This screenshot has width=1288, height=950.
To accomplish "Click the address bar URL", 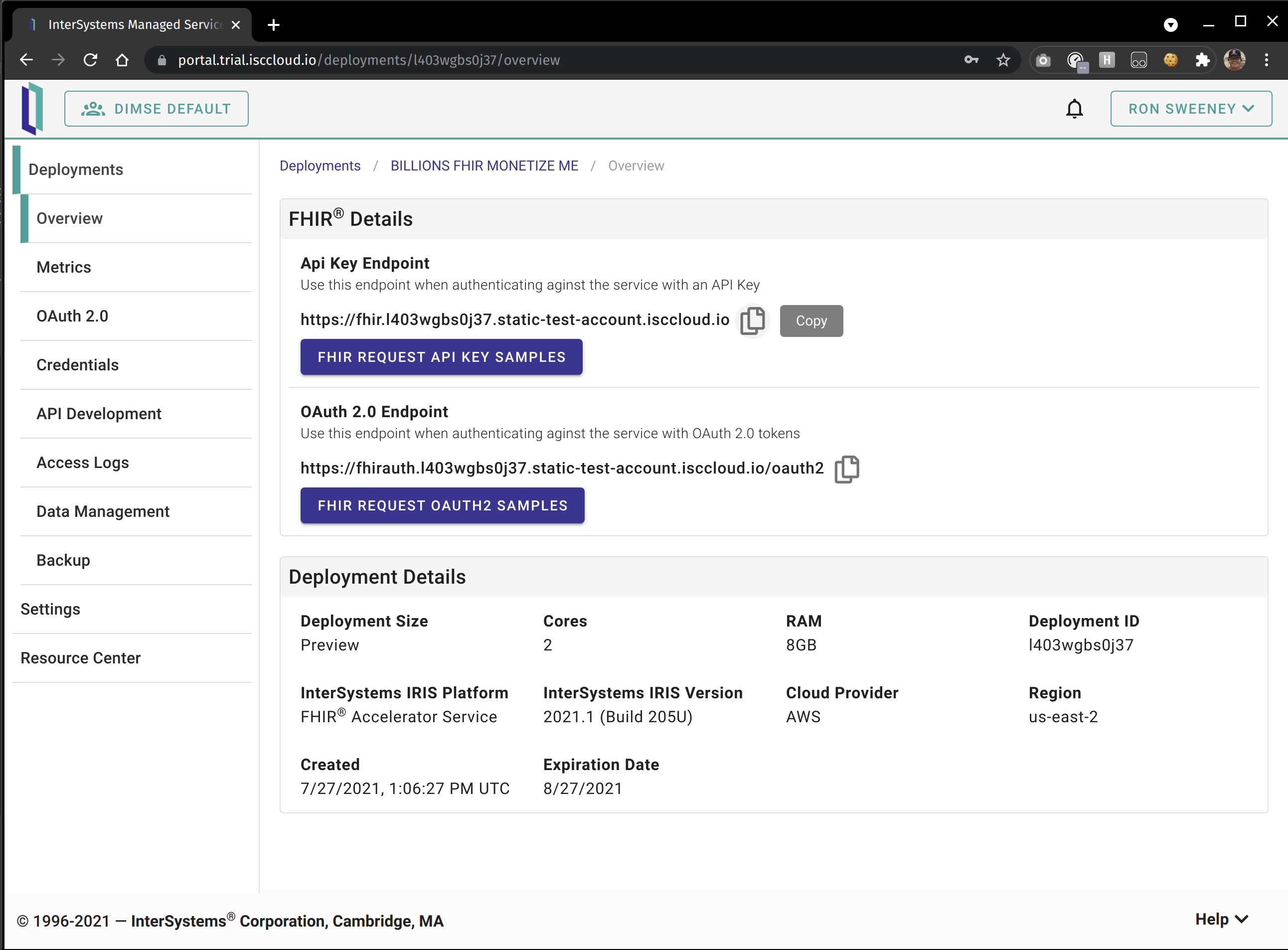I will [x=368, y=60].
